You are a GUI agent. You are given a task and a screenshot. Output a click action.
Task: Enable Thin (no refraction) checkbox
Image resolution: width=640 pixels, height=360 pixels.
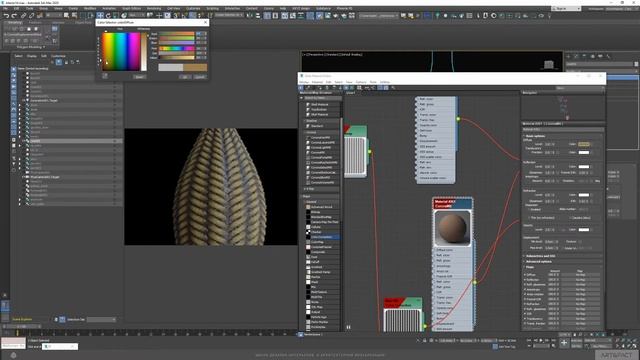pos(529,218)
